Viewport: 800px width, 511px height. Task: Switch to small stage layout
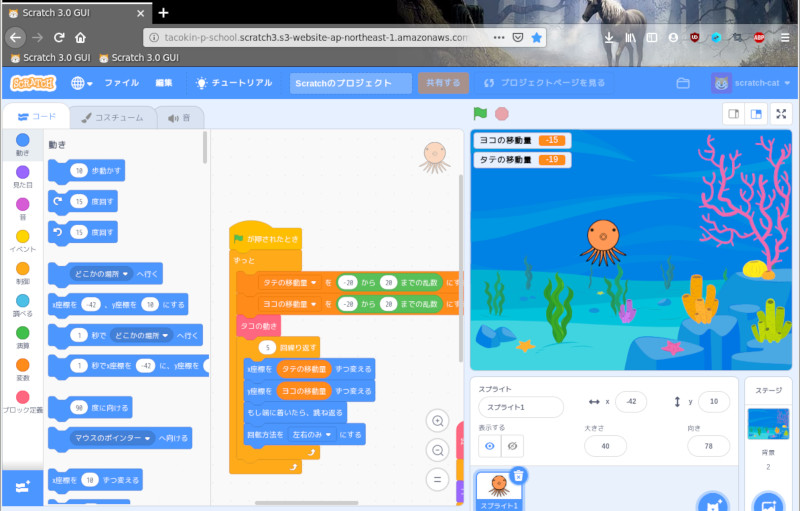[x=734, y=114]
